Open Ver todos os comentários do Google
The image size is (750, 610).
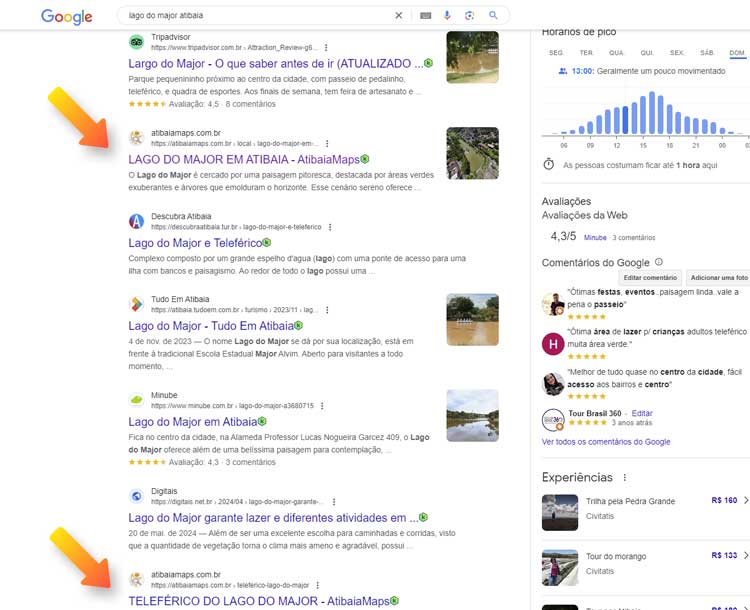tap(606, 442)
